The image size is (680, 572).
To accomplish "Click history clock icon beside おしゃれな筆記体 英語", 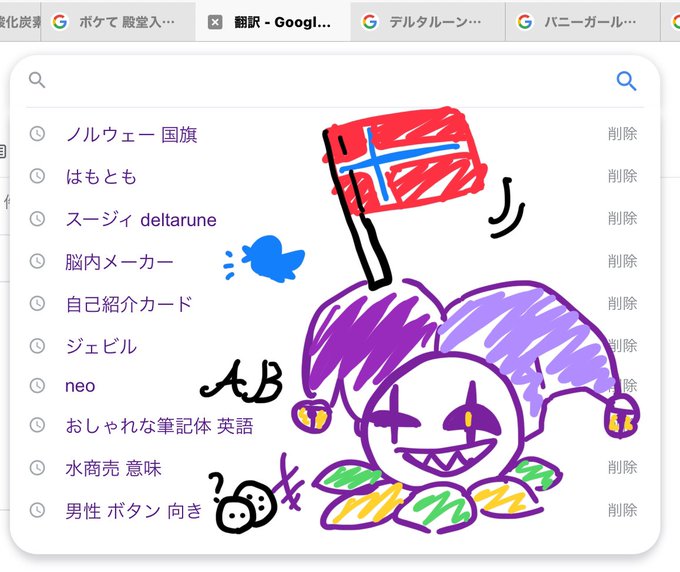I will coord(37,425).
